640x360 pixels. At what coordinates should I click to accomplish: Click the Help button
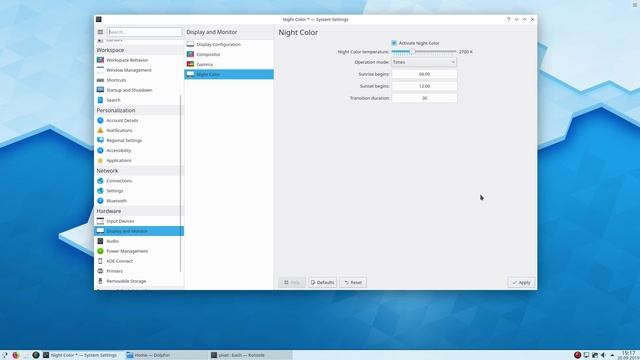point(292,282)
